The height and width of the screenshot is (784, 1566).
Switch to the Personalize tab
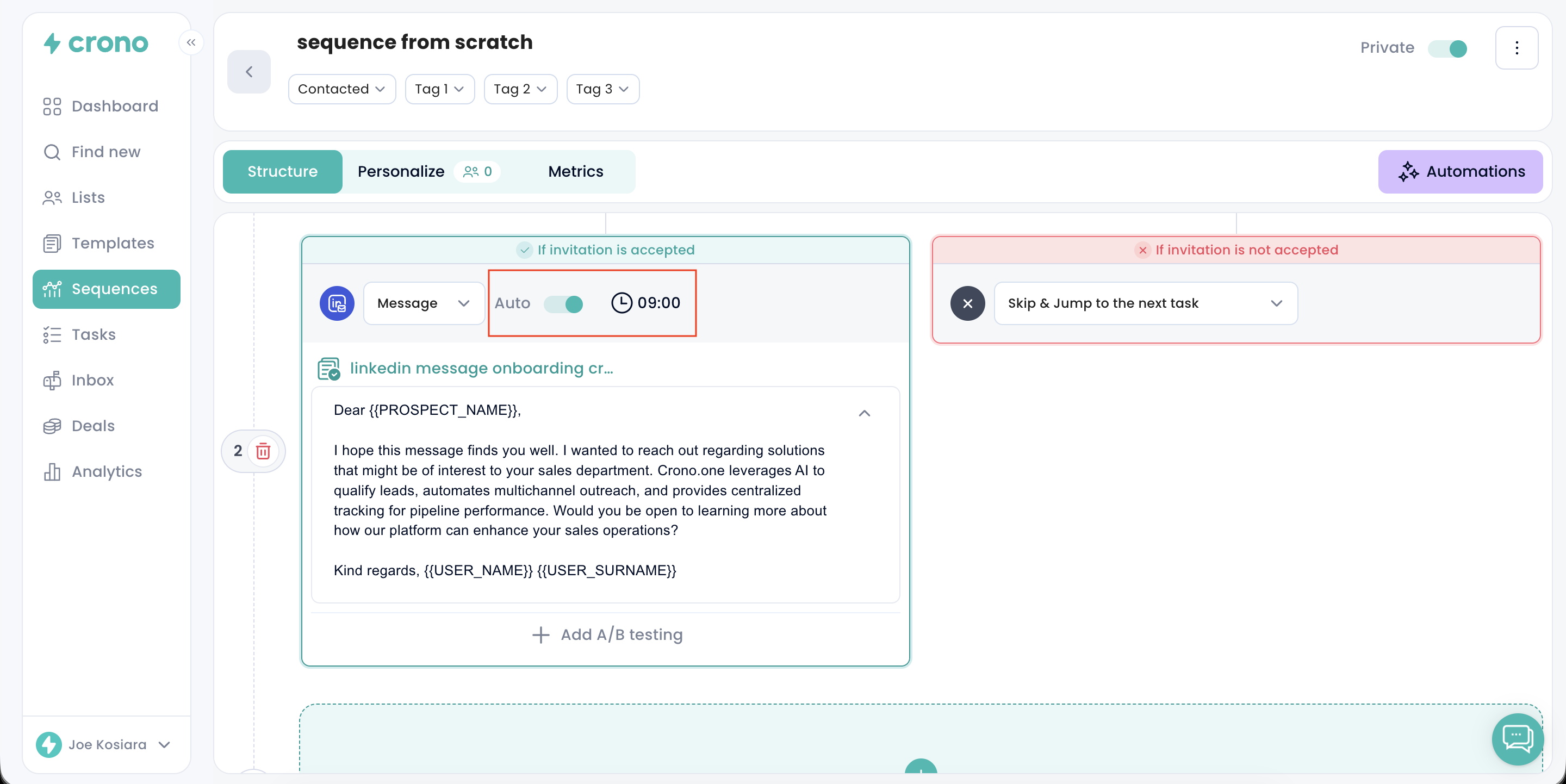coord(401,171)
